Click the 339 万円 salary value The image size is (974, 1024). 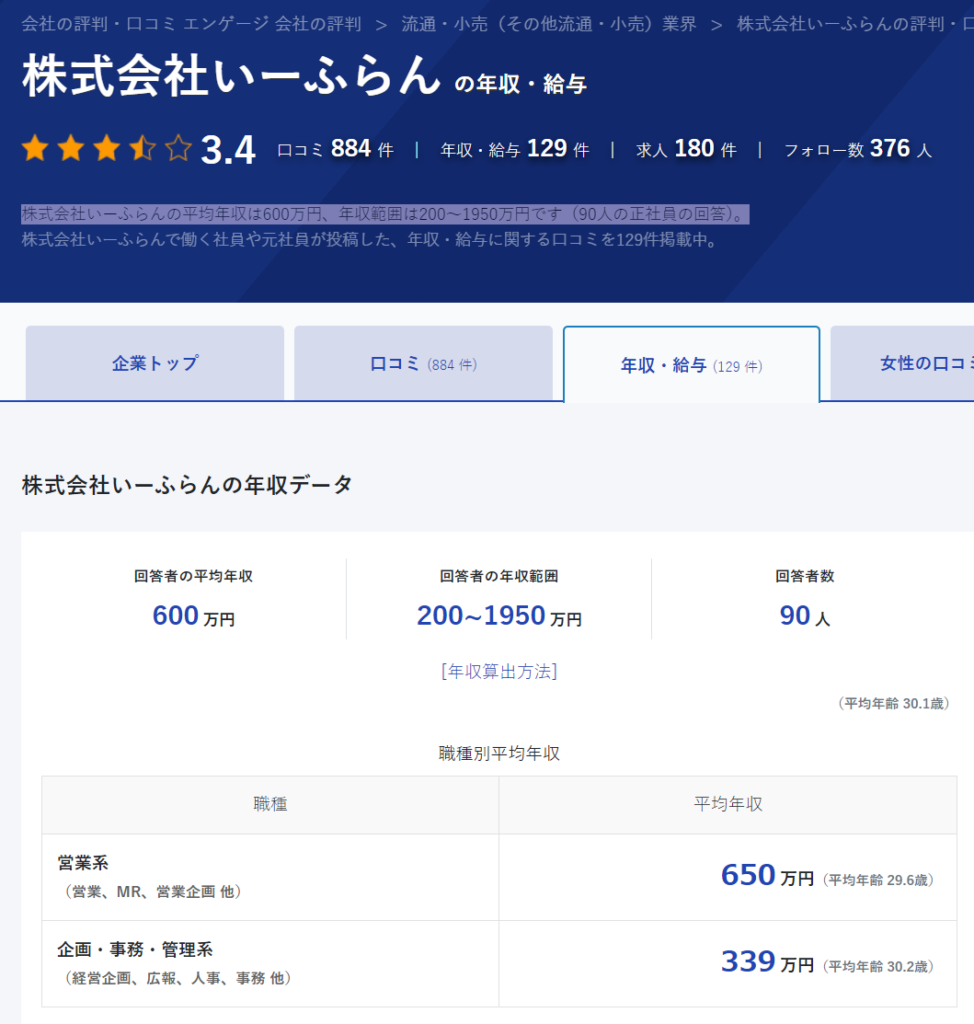[767, 962]
